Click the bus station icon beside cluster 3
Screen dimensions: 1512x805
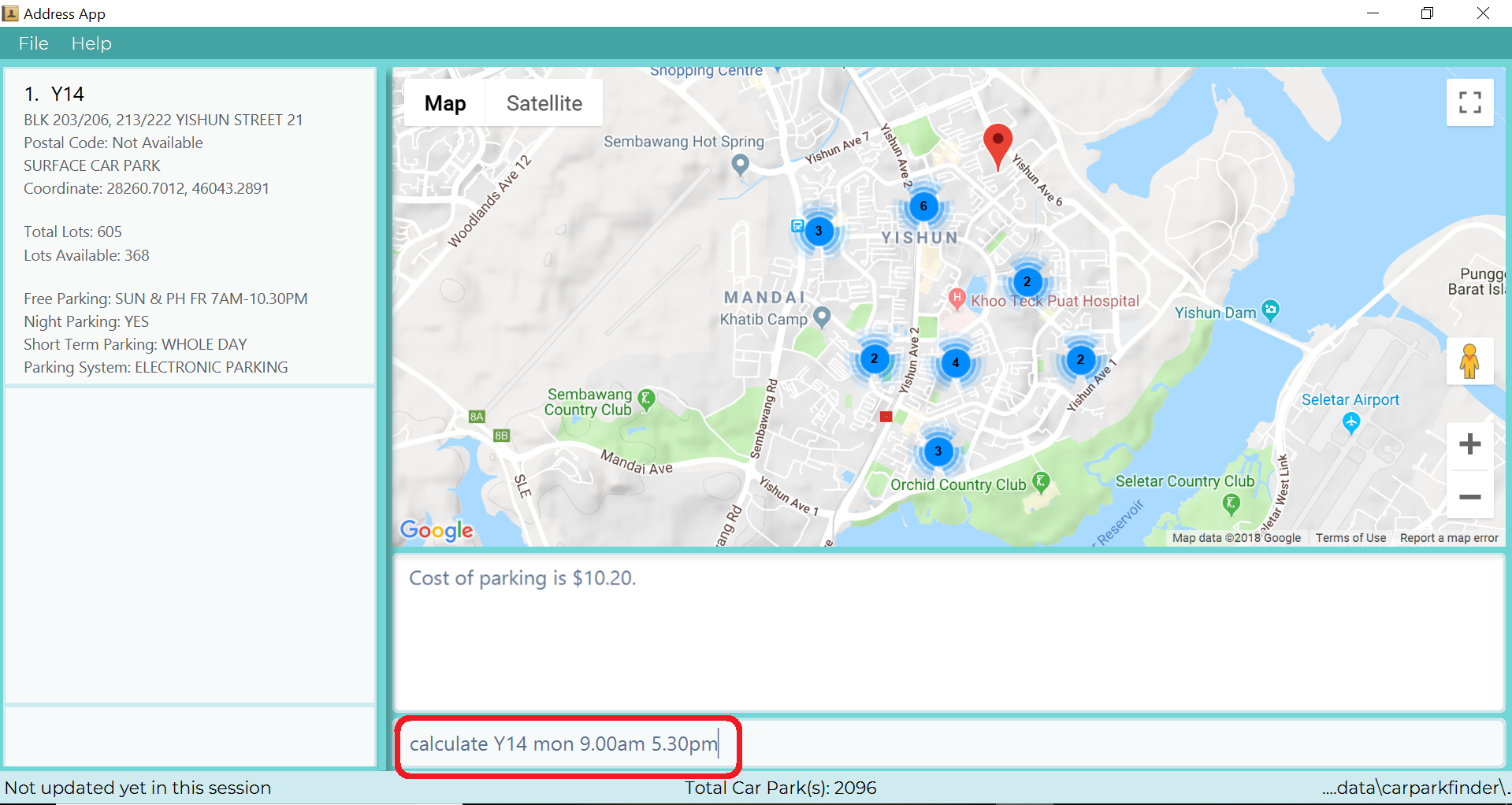(x=797, y=226)
